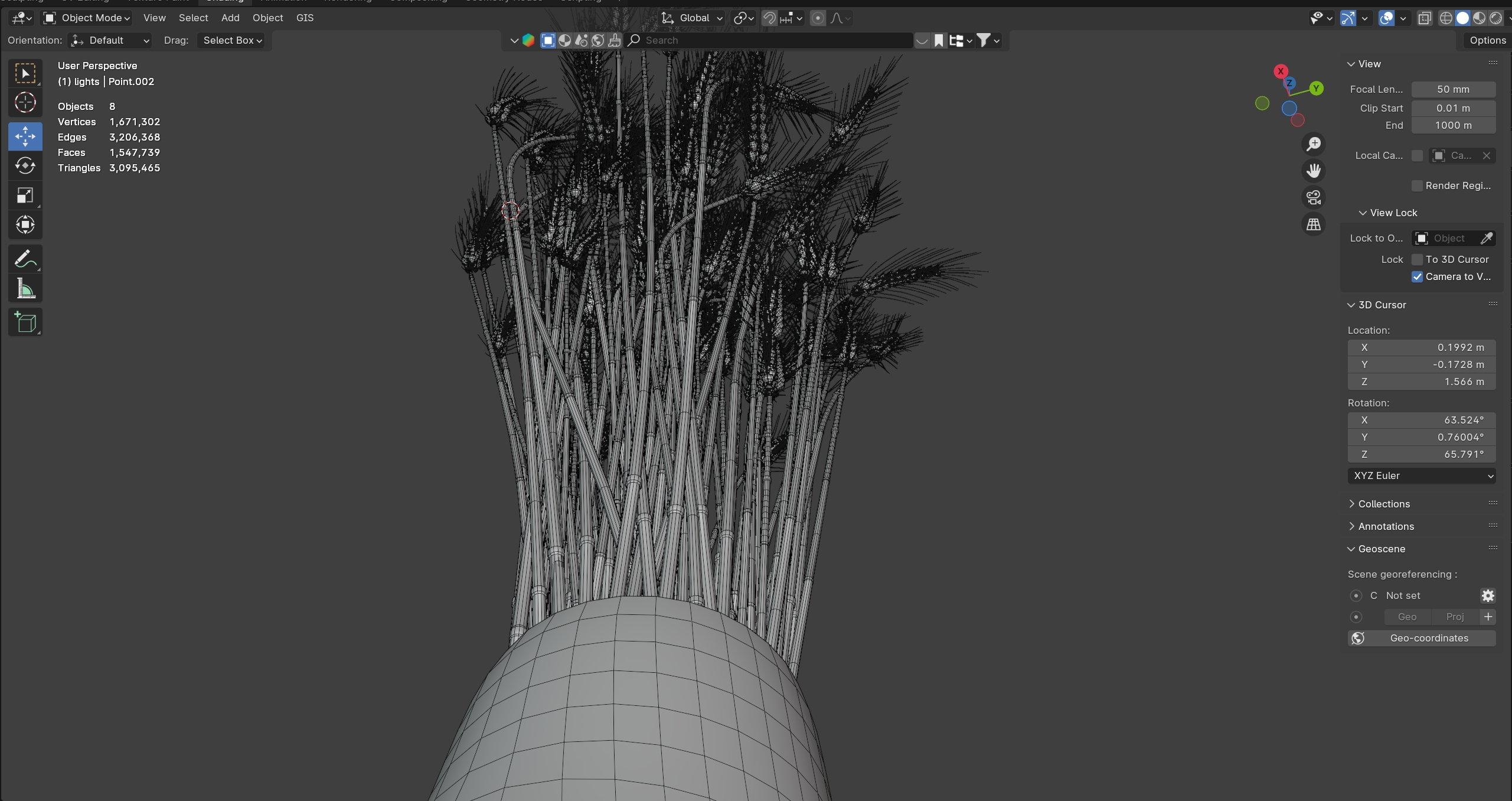Open the Add menu

(x=230, y=18)
